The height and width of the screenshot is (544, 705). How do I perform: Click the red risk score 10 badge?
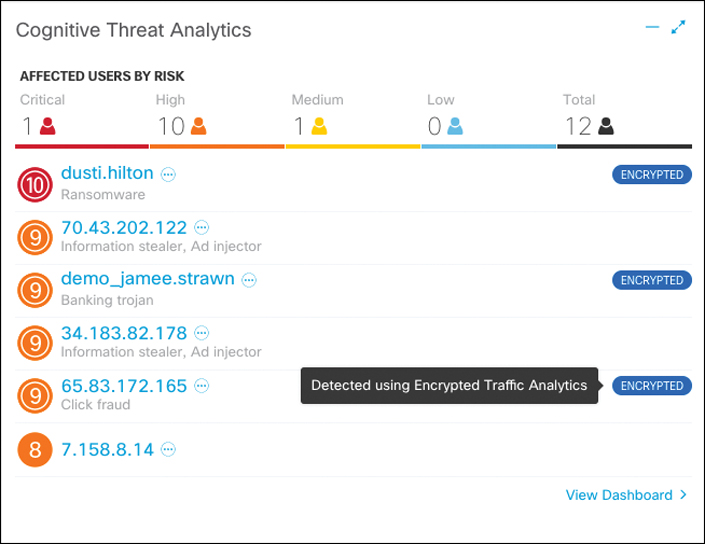pyautogui.click(x=36, y=183)
